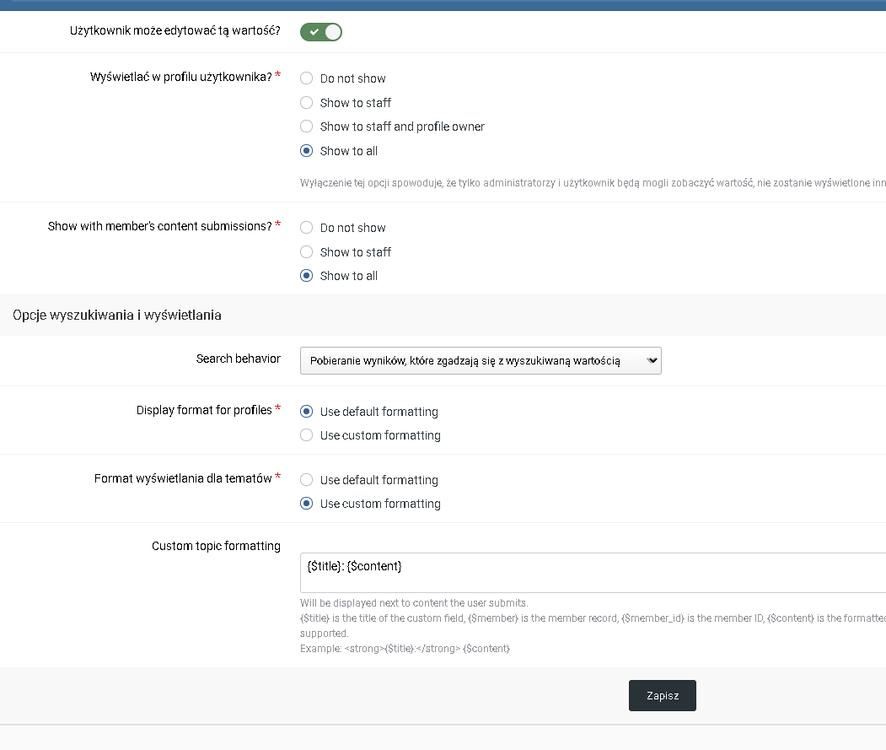This screenshot has width=886, height=750.
Task: Select default formatting for profiles display
Action: pyautogui.click(x=307, y=412)
